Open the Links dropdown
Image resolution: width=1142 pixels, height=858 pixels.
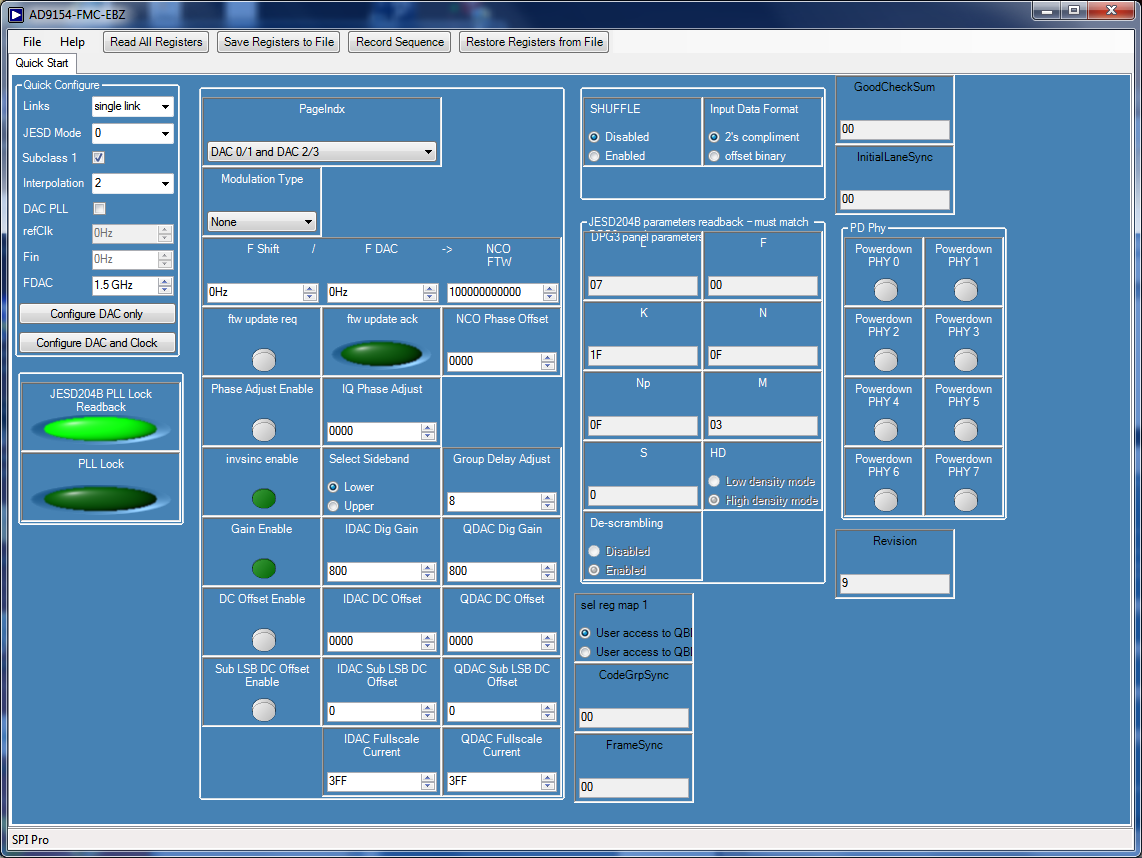(133, 106)
